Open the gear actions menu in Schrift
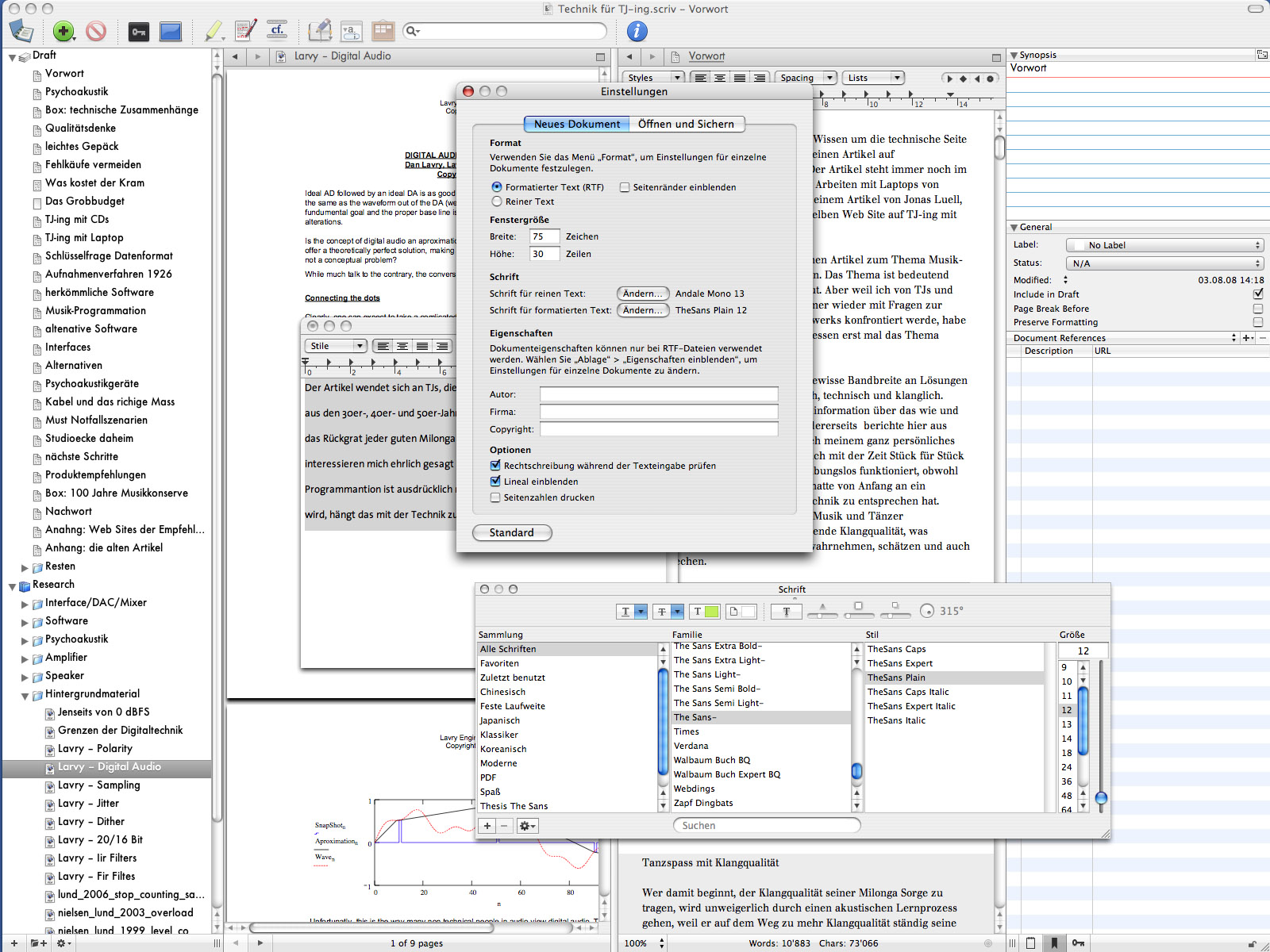1270x952 pixels. [x=527, y=826]
